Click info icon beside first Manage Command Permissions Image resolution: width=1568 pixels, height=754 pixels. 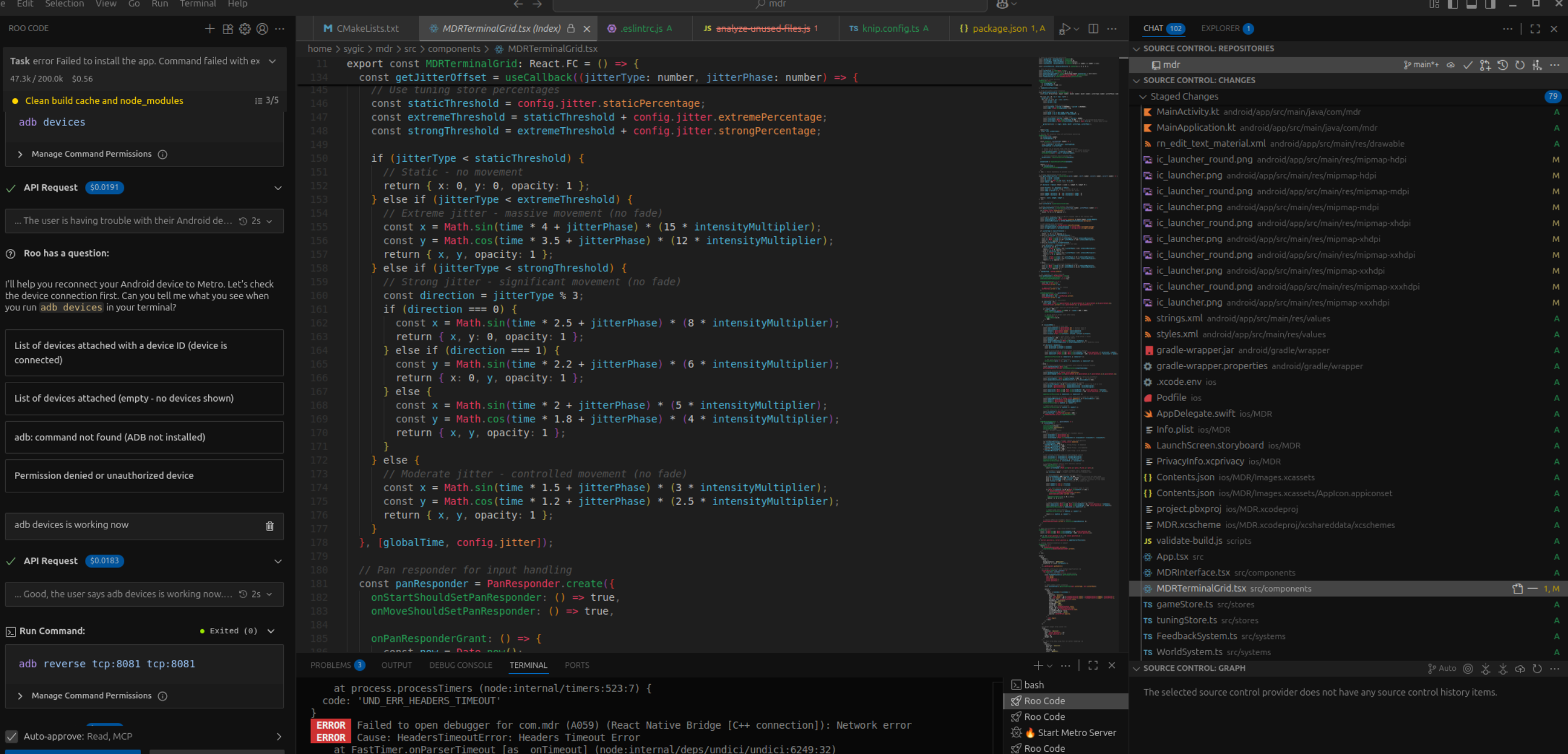pyautogui.click(x=162, y=155)
